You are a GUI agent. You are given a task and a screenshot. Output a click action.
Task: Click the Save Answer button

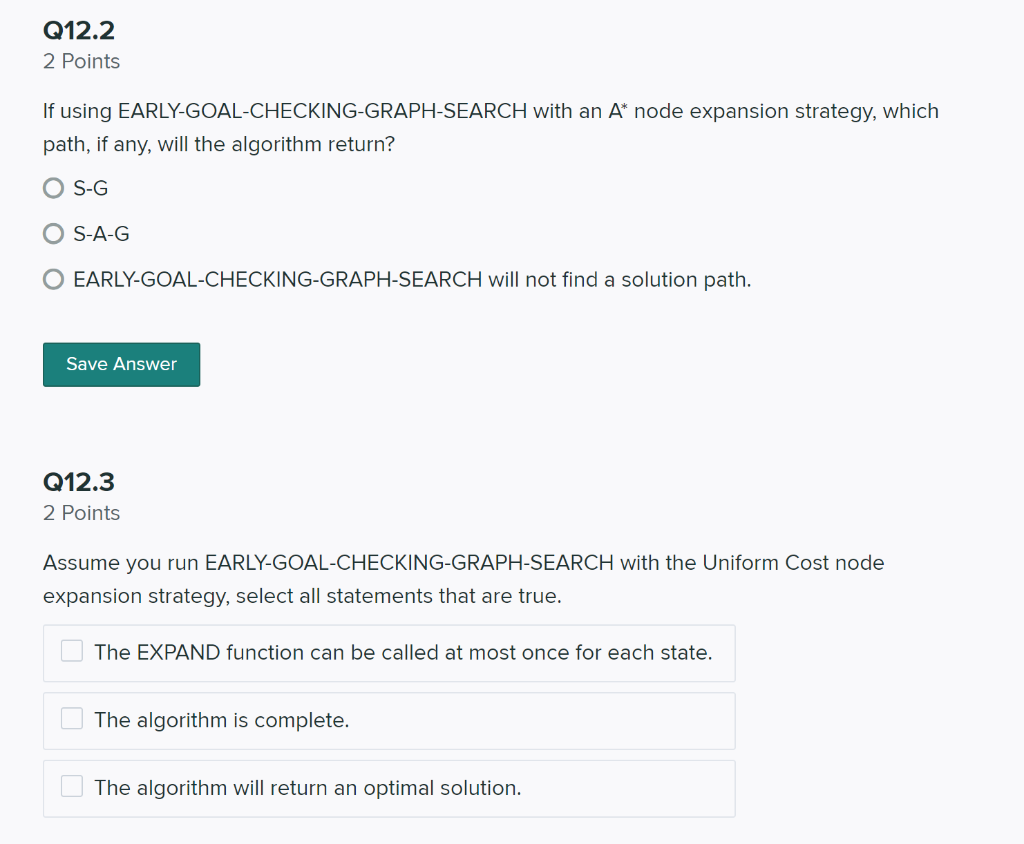point(121,364)
